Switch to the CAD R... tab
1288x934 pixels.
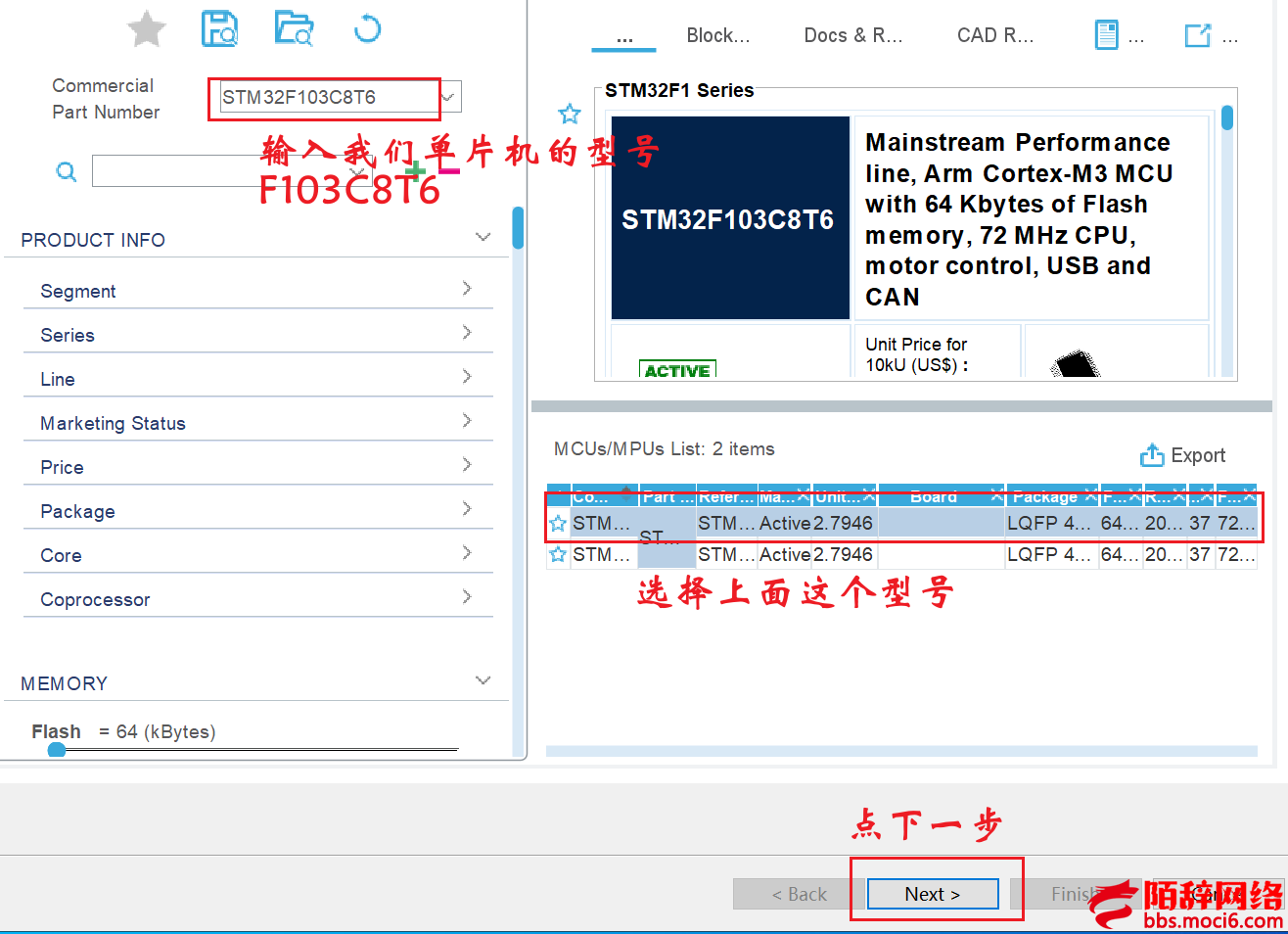tap(995, 36)
